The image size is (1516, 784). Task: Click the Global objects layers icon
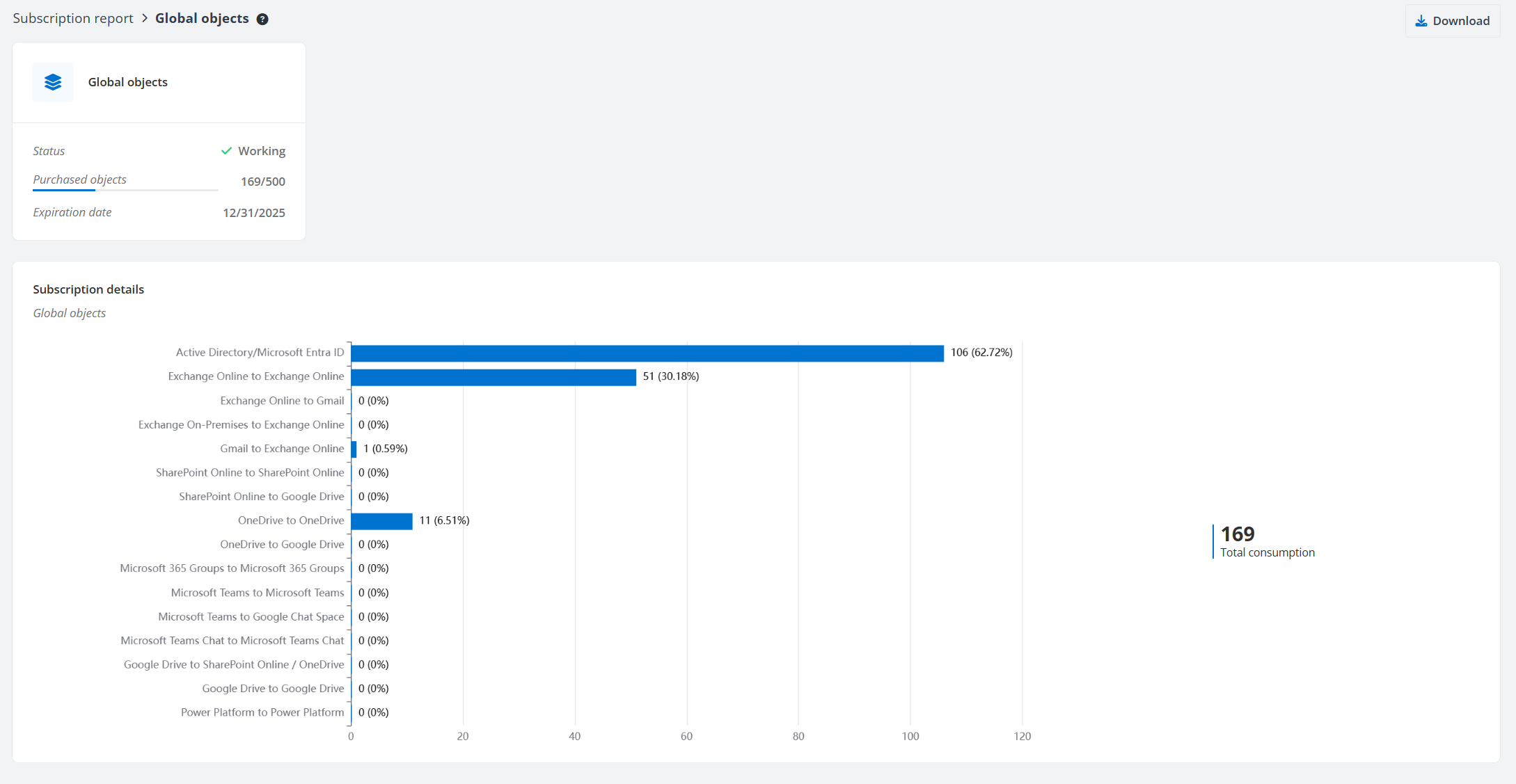point(53,82)
